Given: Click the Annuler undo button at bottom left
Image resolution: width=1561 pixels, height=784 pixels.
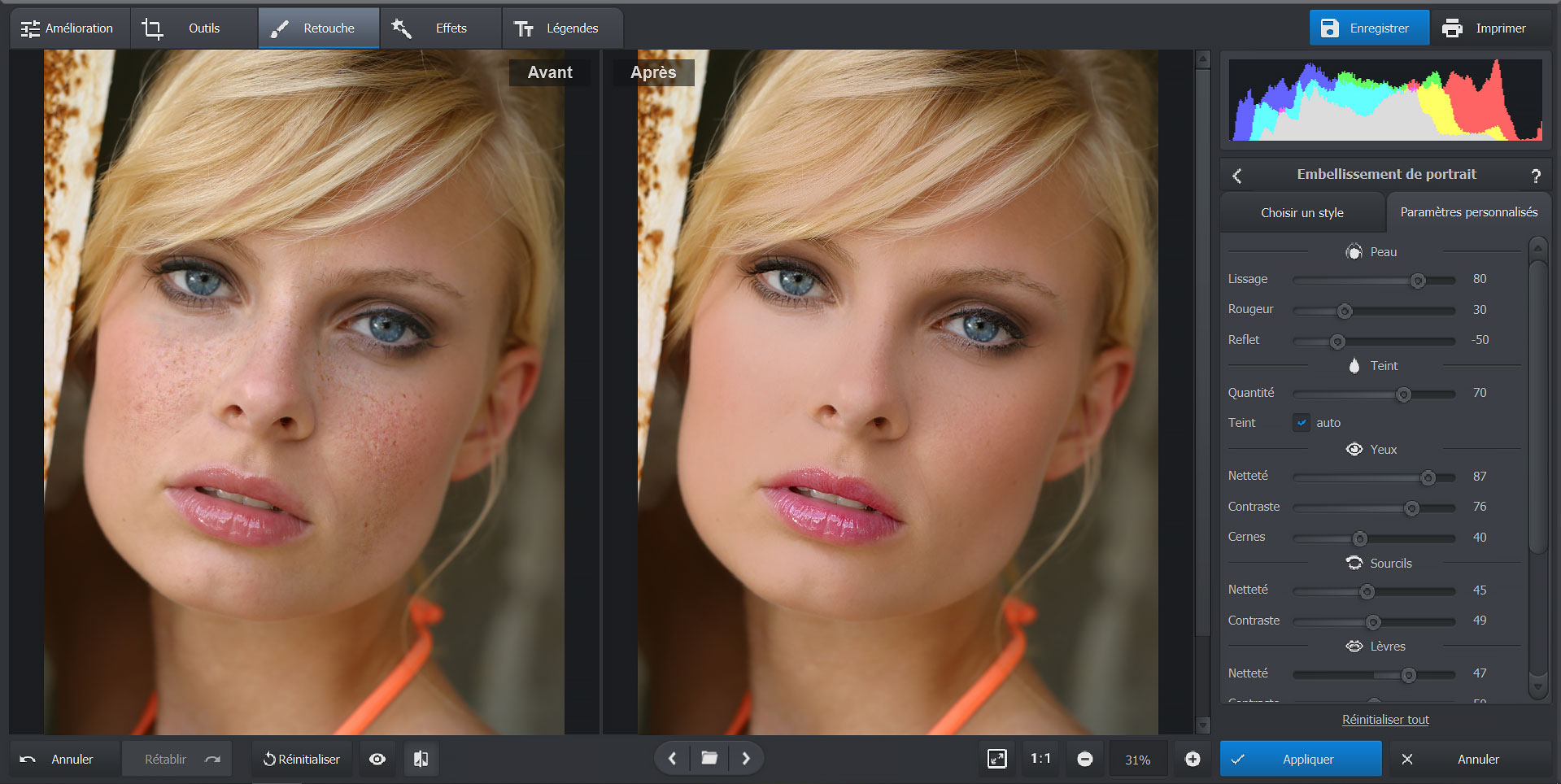Looking at the screenshot, I should [x=64, y=759].
